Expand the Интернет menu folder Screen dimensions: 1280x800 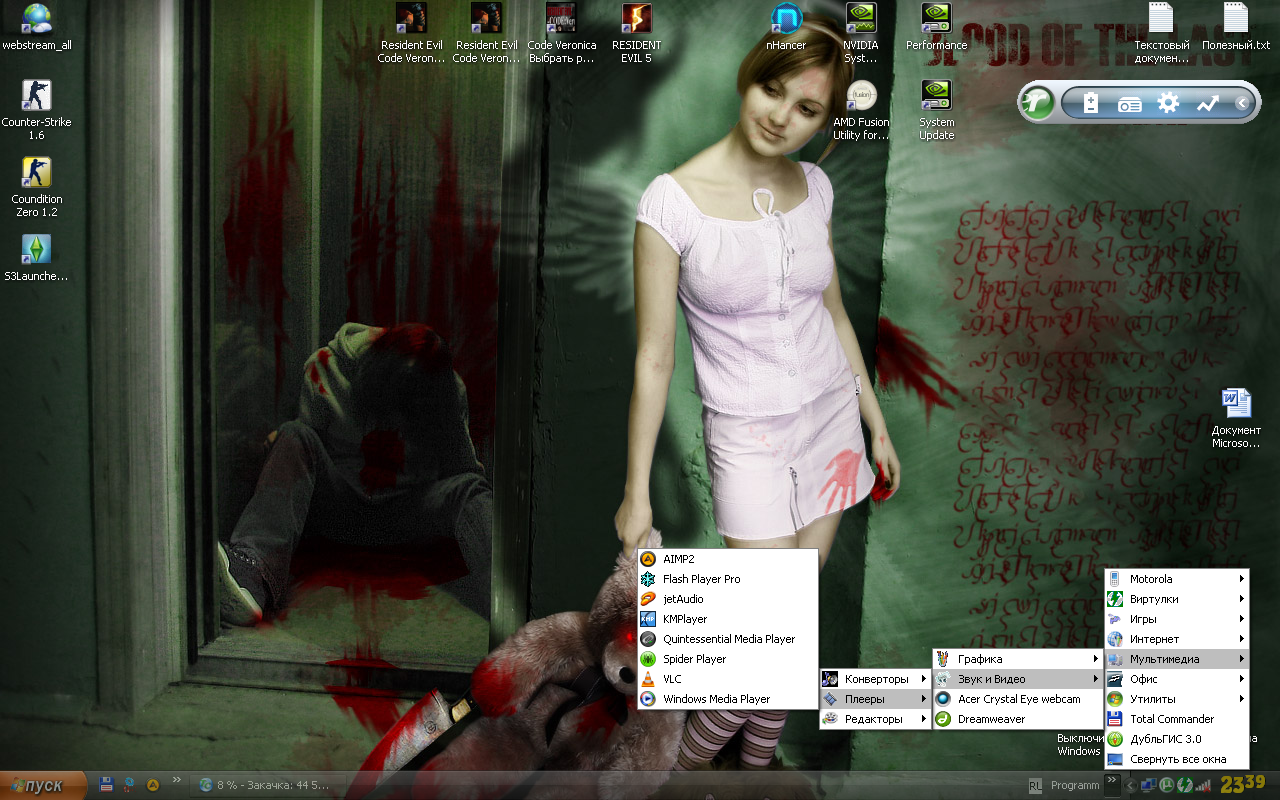point(1177,639)
